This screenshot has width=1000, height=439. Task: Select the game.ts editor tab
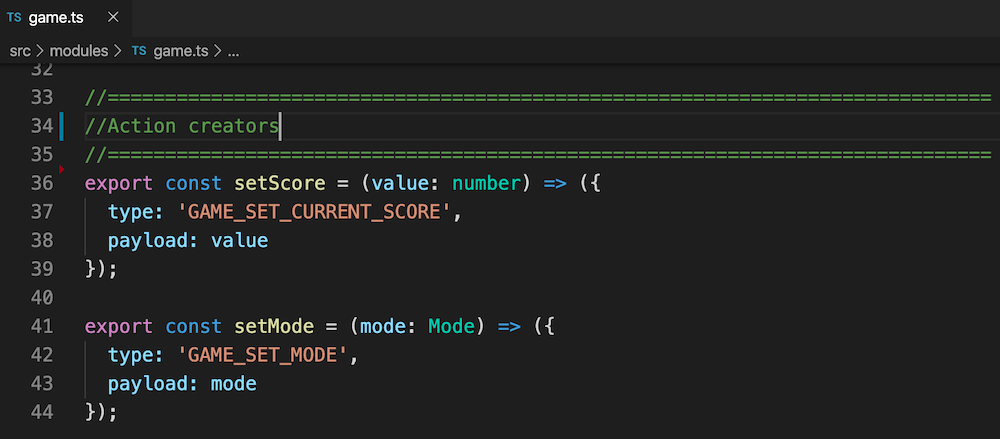(66, 18)
